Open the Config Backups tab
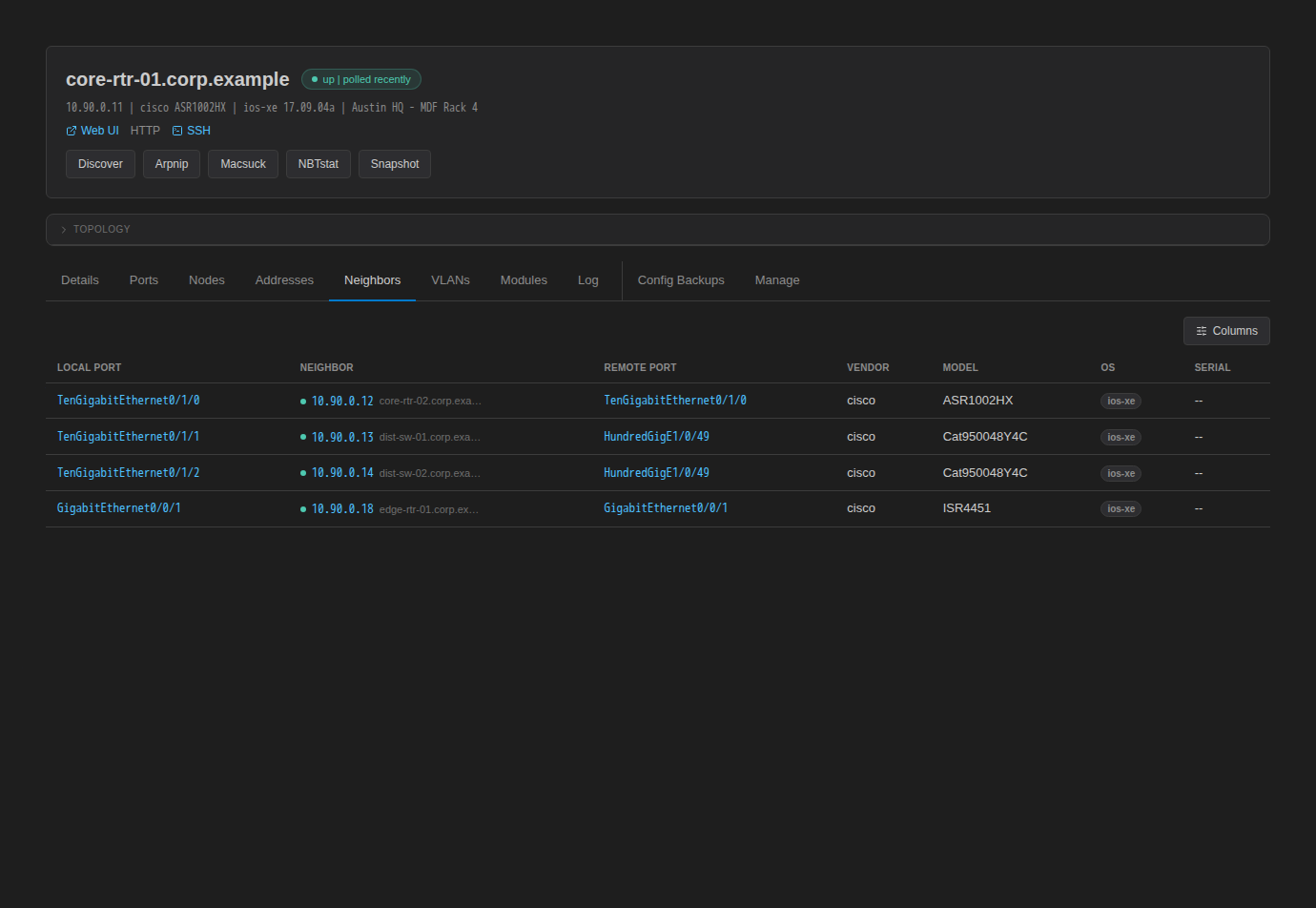 [x=681, y=280]
